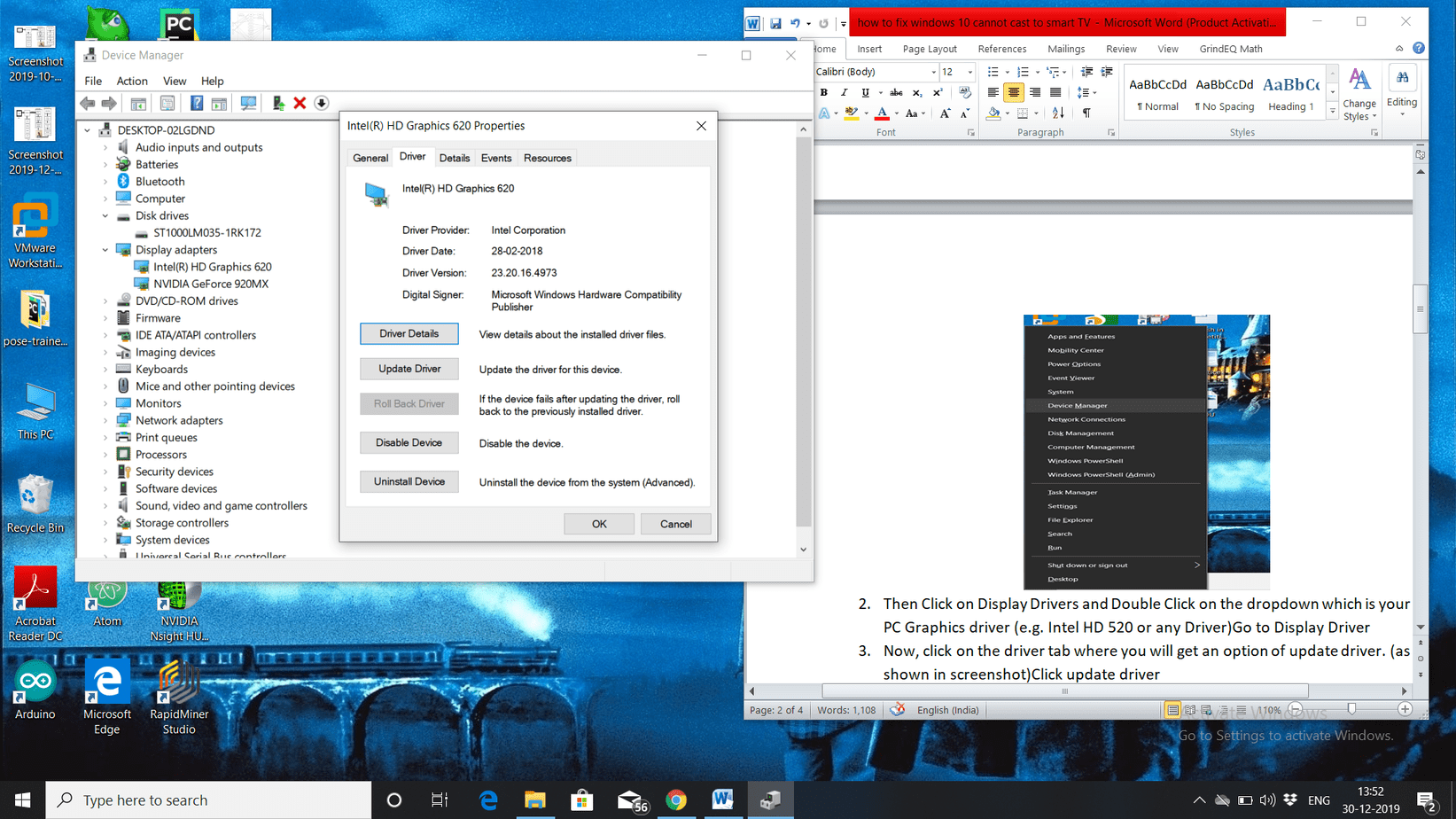The width and height of the screenshot is (1456, 819).
Task: Open the Action menu in Device Manager
Action: tap(132, 81)
